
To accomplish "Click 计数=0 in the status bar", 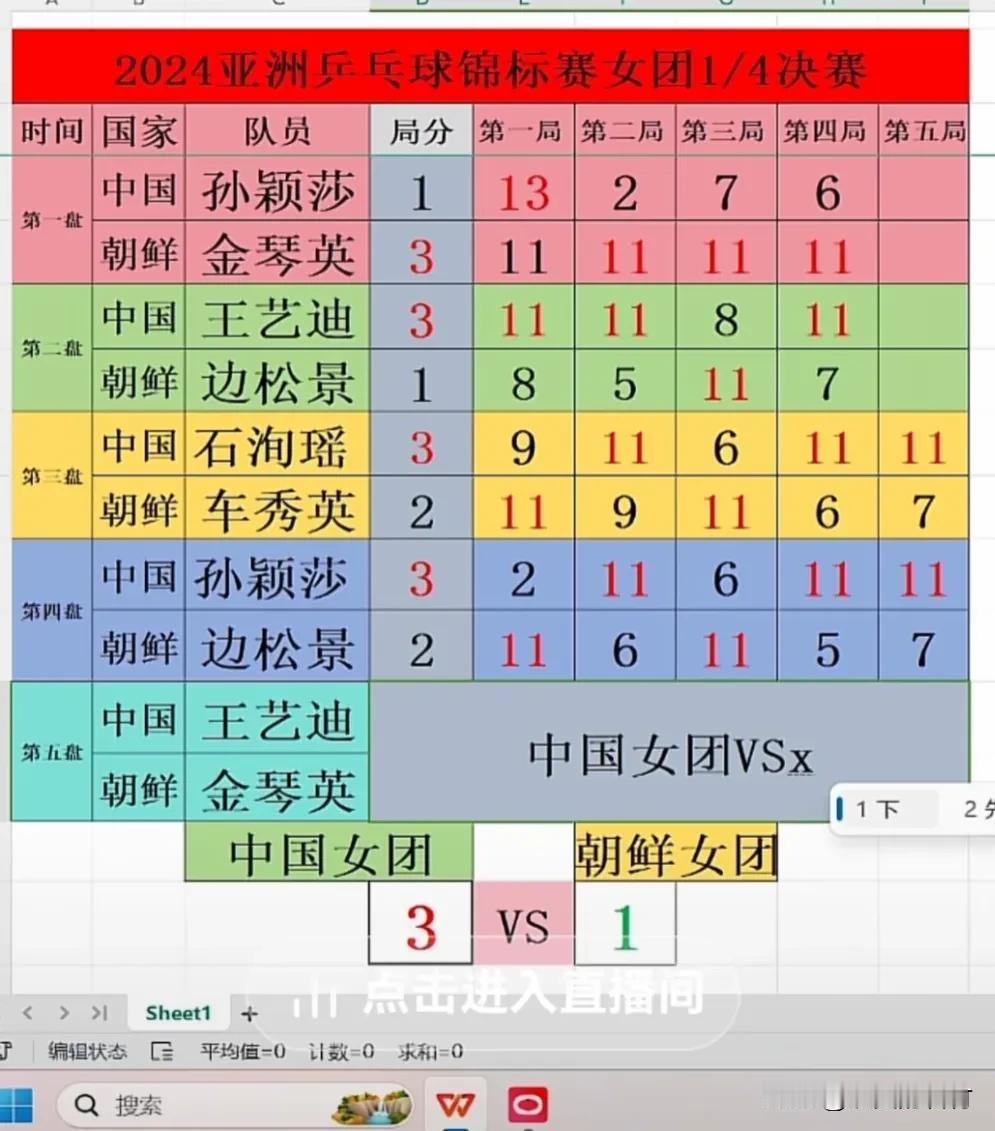I will [341, 1052].
